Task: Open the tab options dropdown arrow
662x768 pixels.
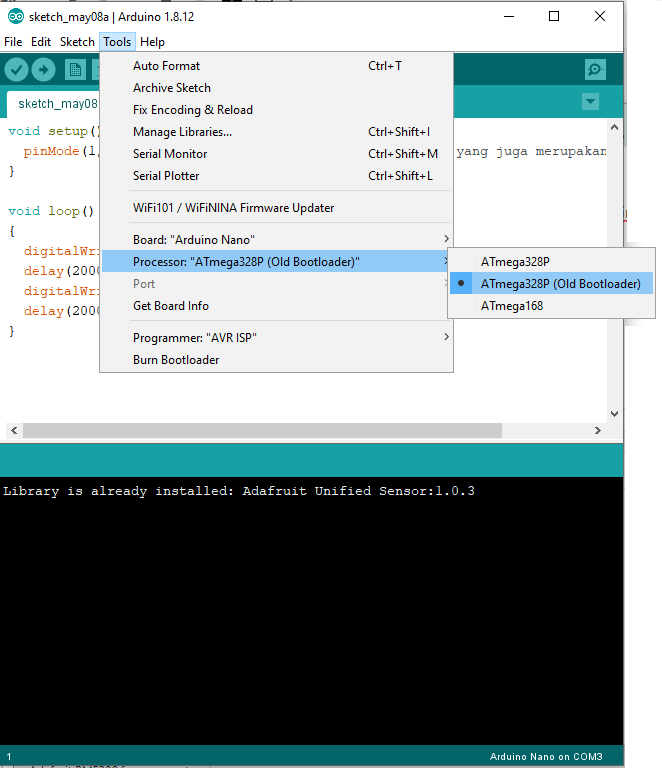Action: click(591, 102)
